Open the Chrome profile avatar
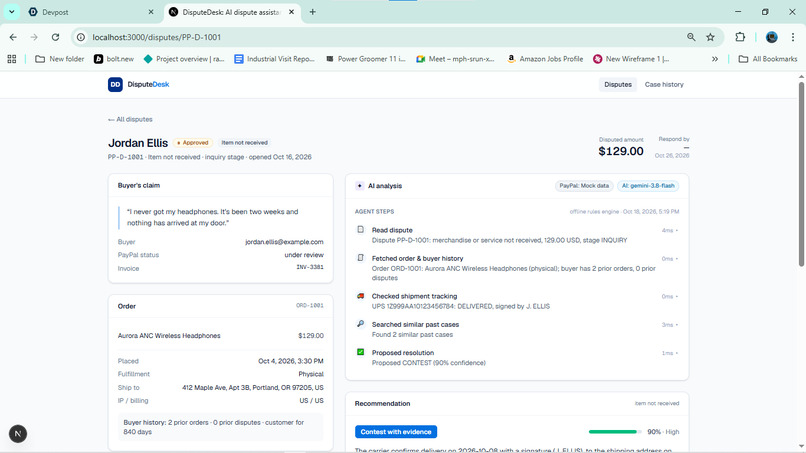This screenshot has height=453, width=806. tap(772, 37)
